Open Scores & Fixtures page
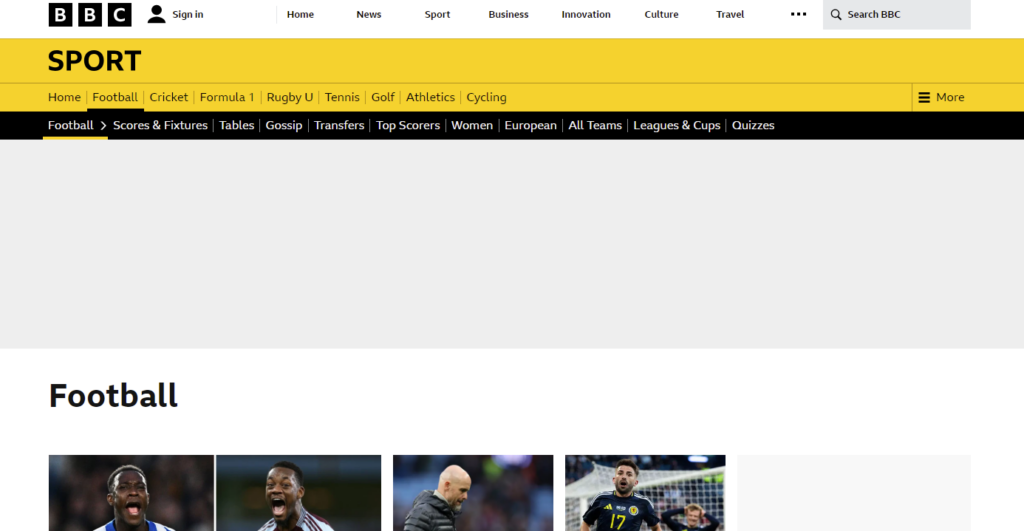This screenshot has width=1024, height=531. click(160, 126)
